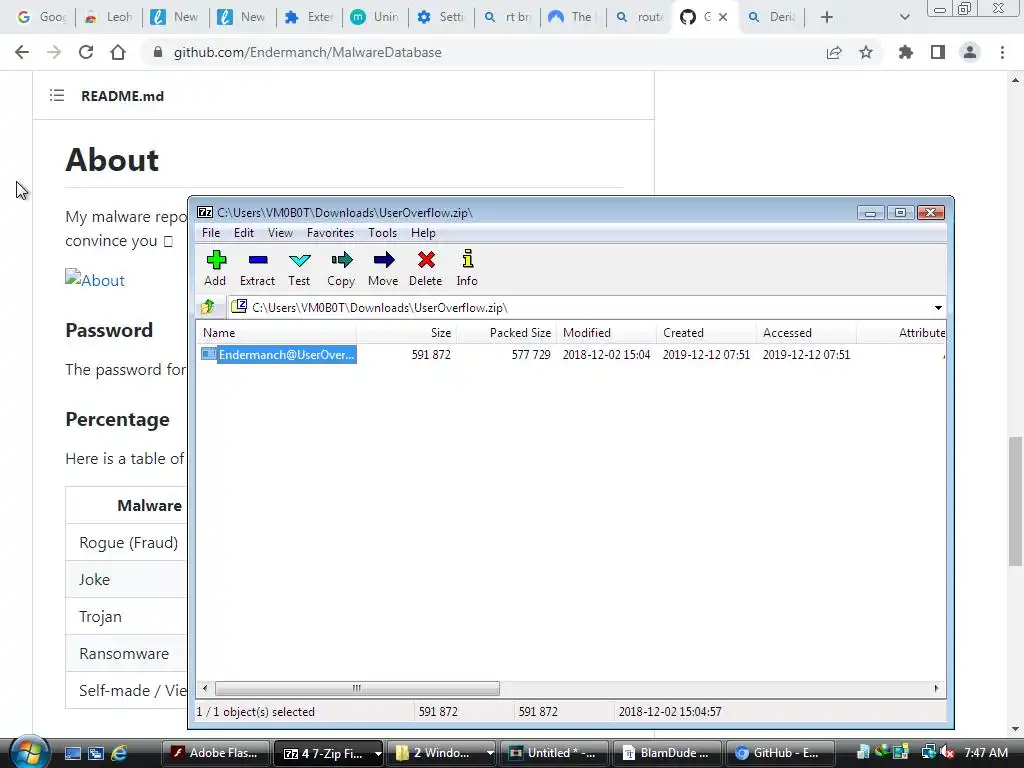Image resolution: width=1024 pixels, height=768 pixels.
Task: Open the Favorites menu in 7-Zip
Action: (x=330, y=232)
